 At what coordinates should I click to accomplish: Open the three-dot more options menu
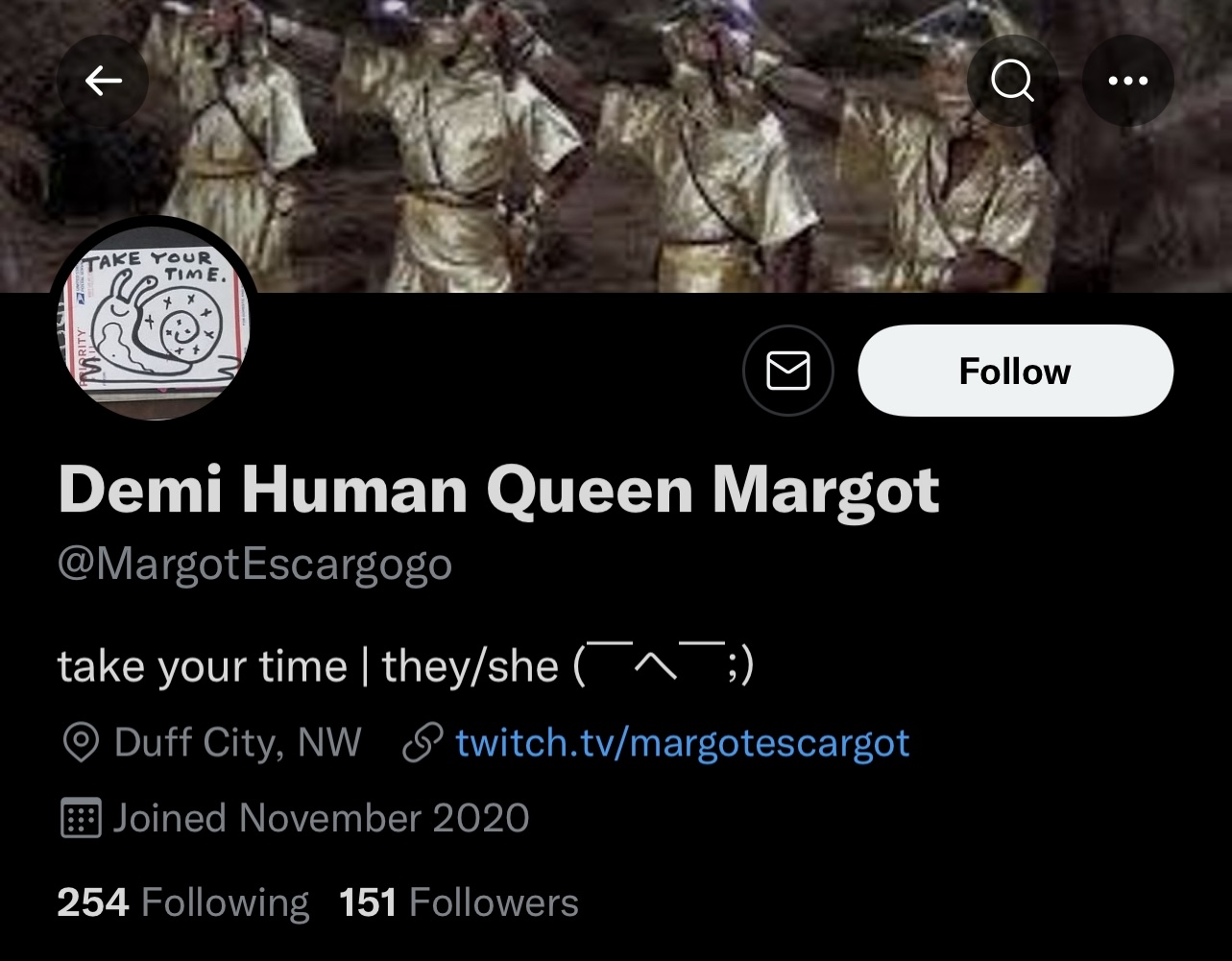pos(1127,82)
